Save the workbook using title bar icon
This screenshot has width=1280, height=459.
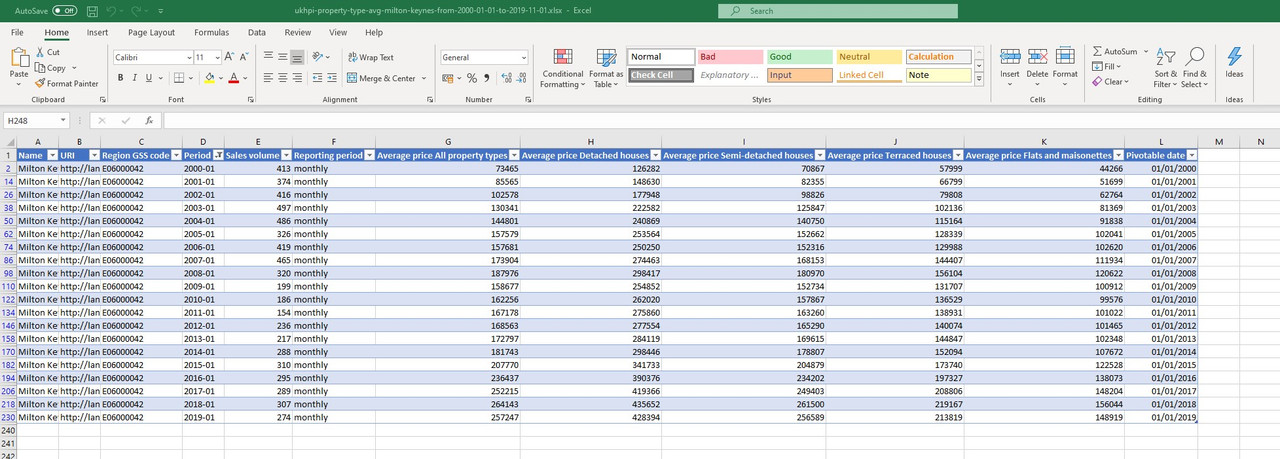point(92,10)
